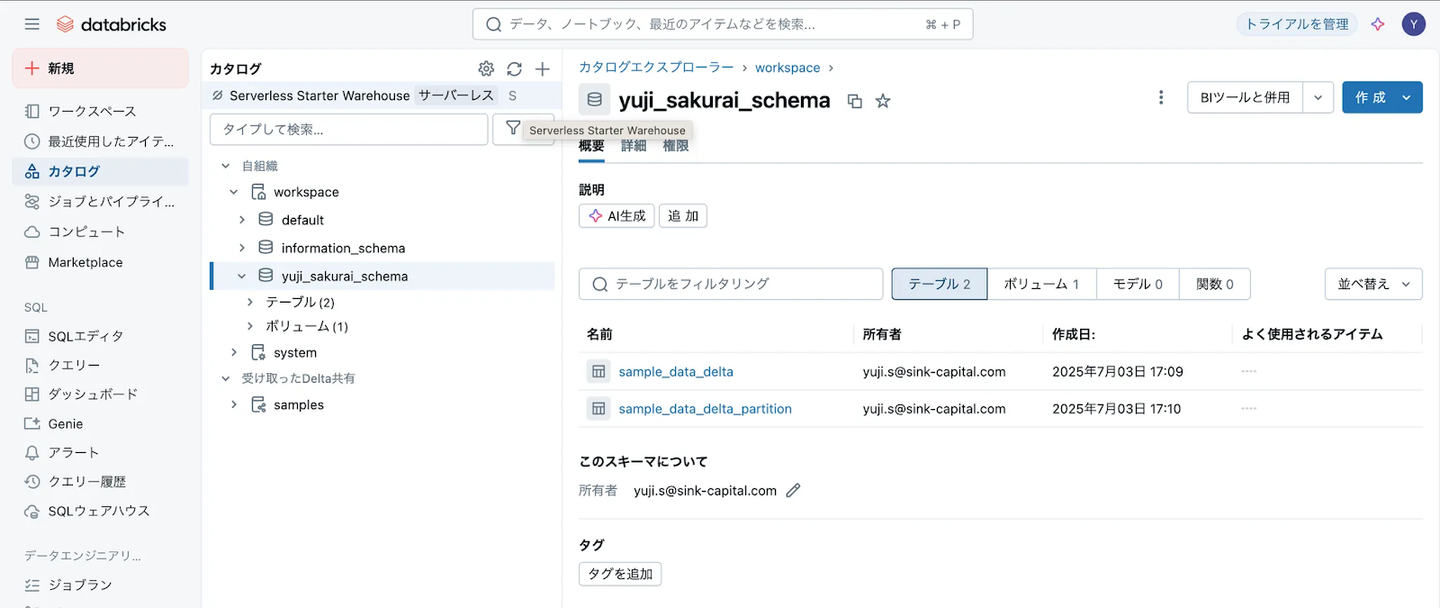Screen dimensions: 1440x608
Task: Open the sample_data_delta table link
Action: click(676, 371)
